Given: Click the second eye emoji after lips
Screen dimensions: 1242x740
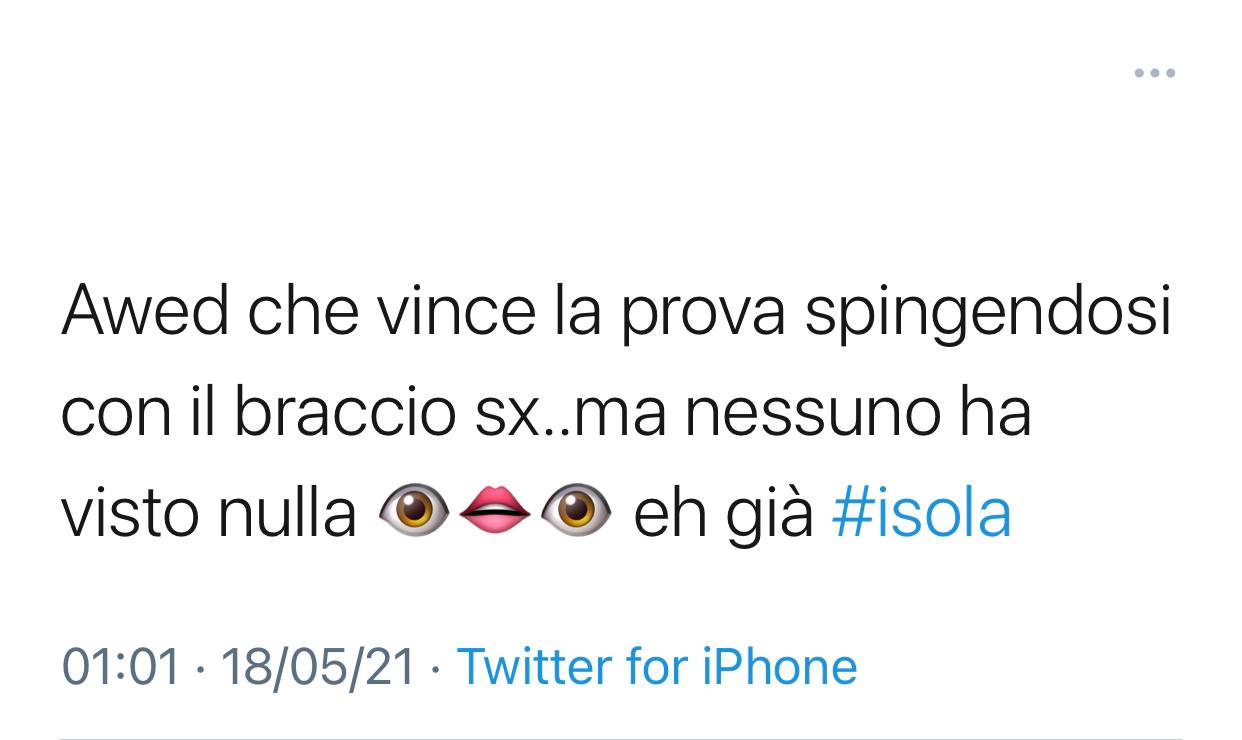Looking at the screenshot, I should pos(575,511).
